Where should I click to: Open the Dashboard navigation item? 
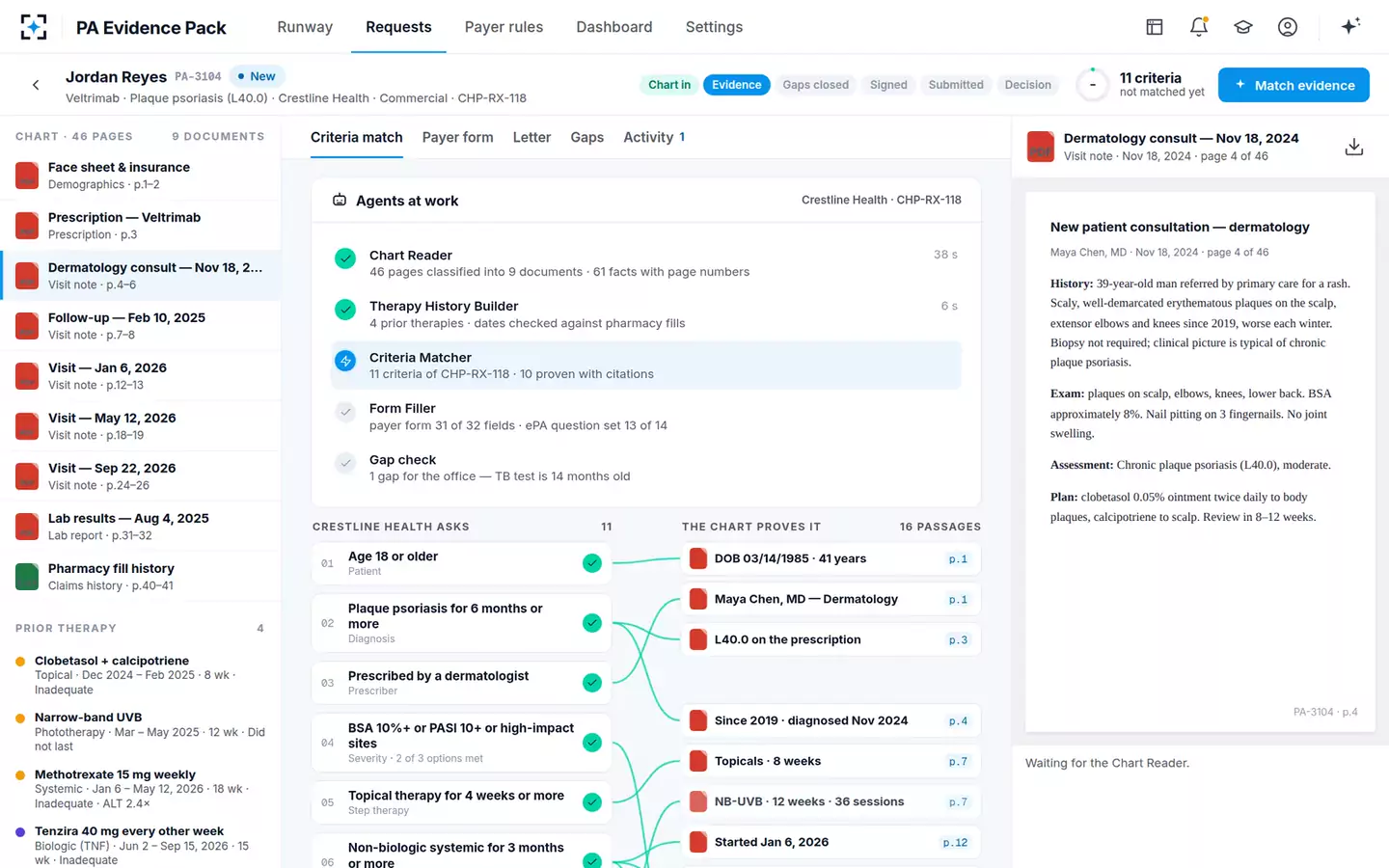coord(613,27)
